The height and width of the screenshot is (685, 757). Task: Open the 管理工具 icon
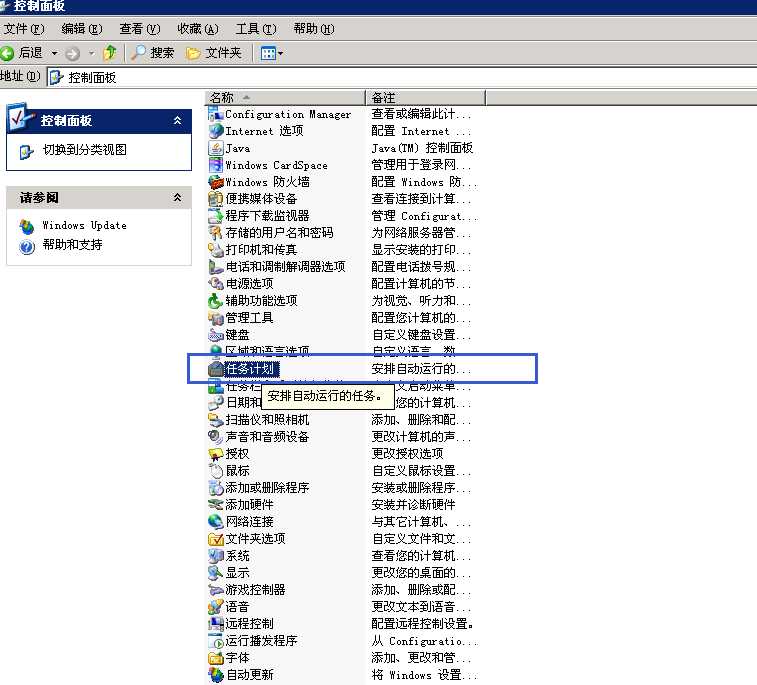coord(215,318)
